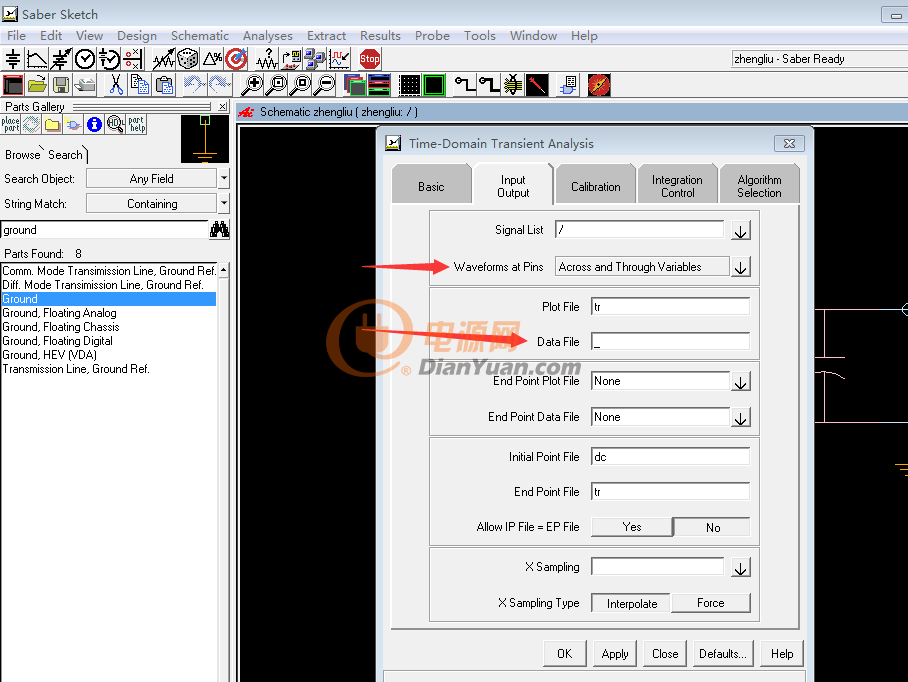Image resolution: width=908 pixels, height=682 pixels.
Task: Open the X Sampling arrow menu
Action: pos(741,567)
